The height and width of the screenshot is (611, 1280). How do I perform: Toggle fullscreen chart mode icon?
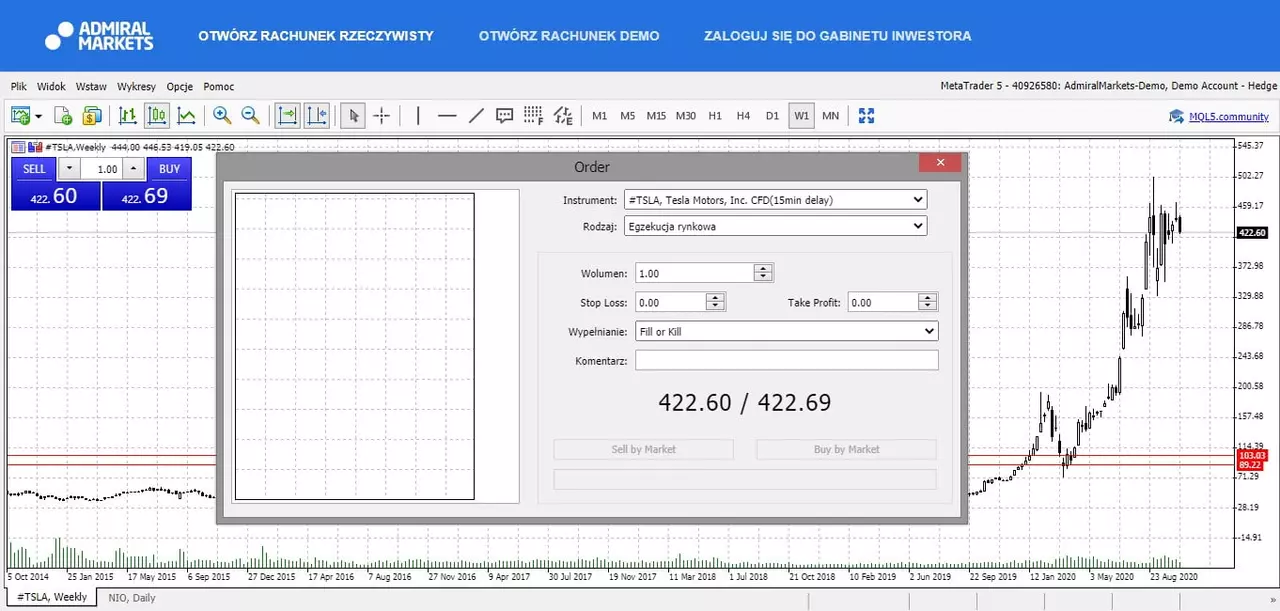867,116
